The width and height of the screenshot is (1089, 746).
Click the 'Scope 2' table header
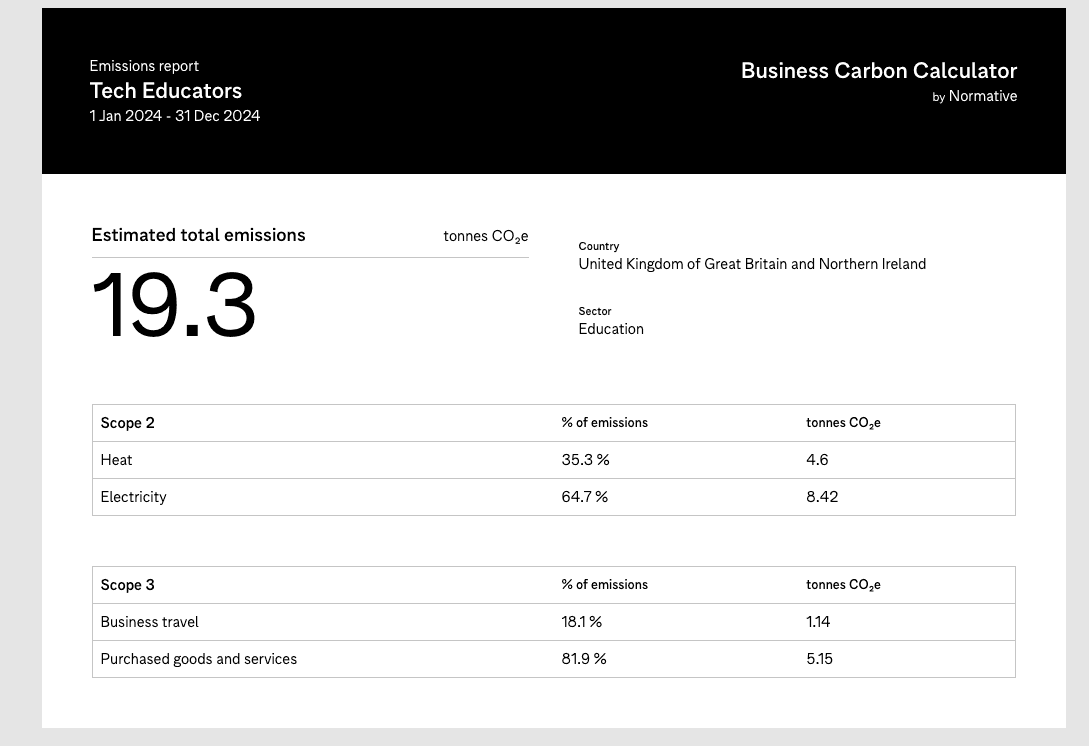128,423
